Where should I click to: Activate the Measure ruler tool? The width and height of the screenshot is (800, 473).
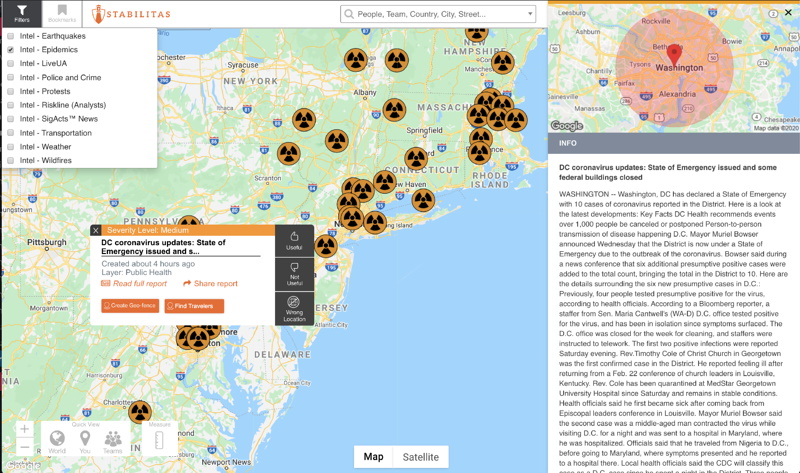159,439
